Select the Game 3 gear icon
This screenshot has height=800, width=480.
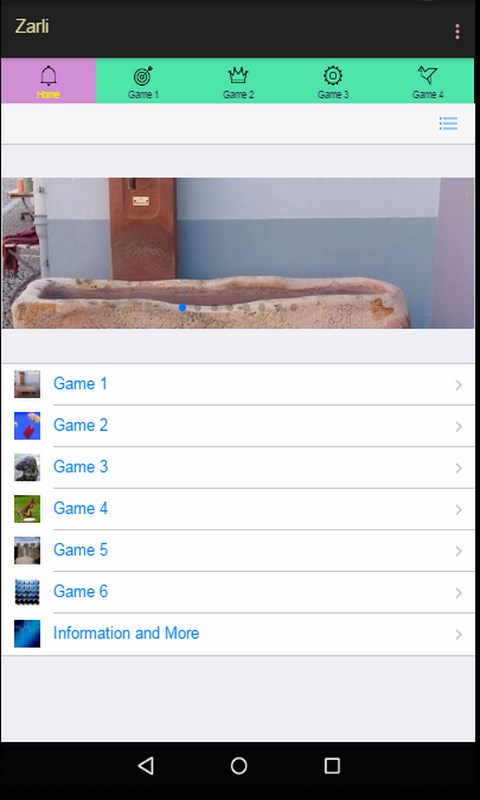pyautogui.click(x=333, y=76)
